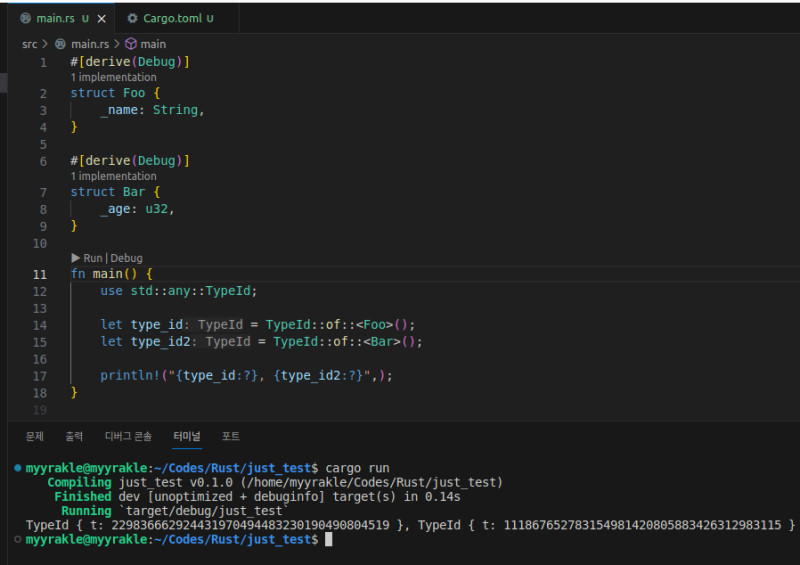Click the Debug code lens above fn main
Image resolution: width=800 pixels, height=565 pixels.
(x=126, y=258)
